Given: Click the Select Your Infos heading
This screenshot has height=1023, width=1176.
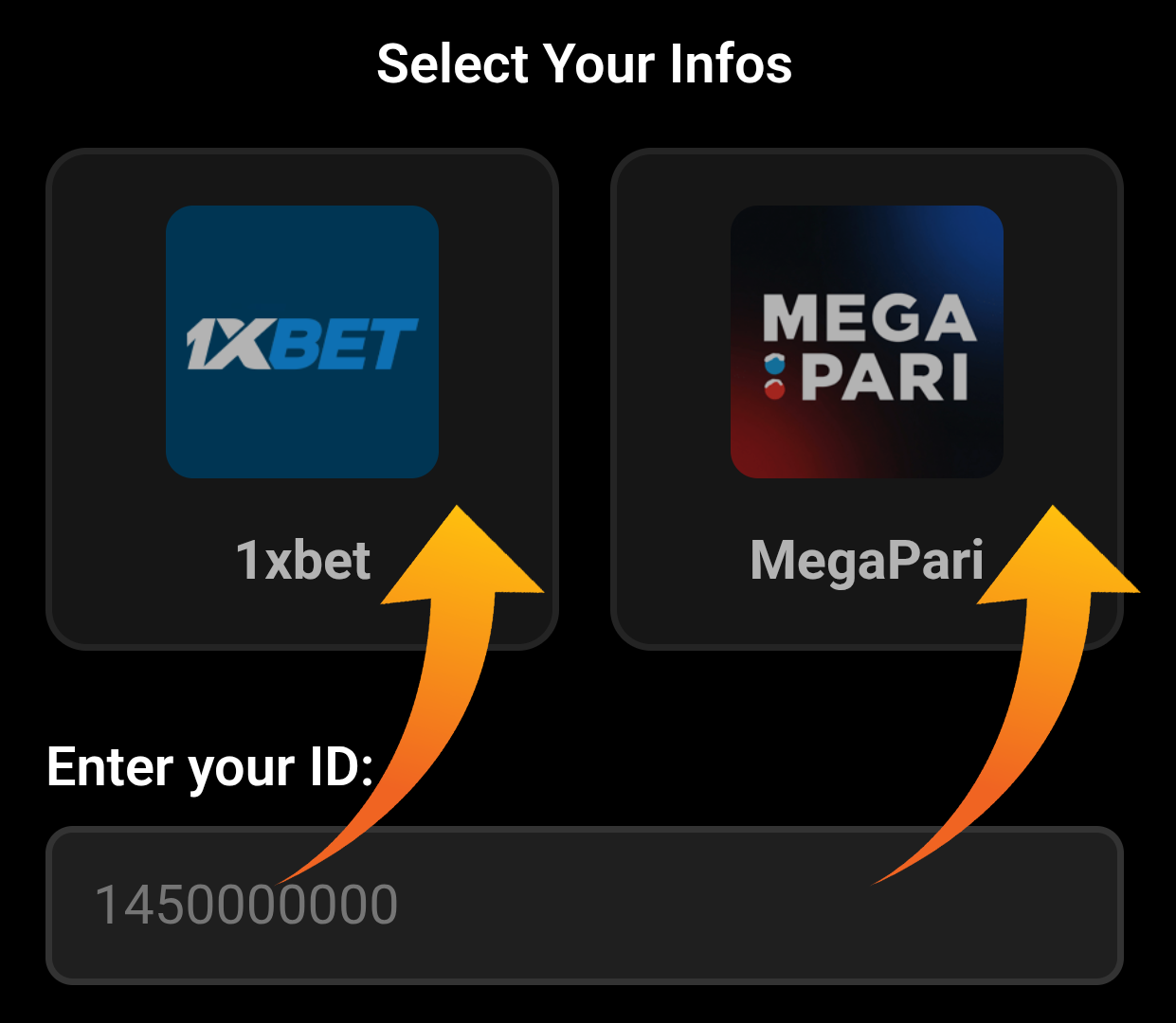Looking at the screenshot, I should [x=585, y=63].
